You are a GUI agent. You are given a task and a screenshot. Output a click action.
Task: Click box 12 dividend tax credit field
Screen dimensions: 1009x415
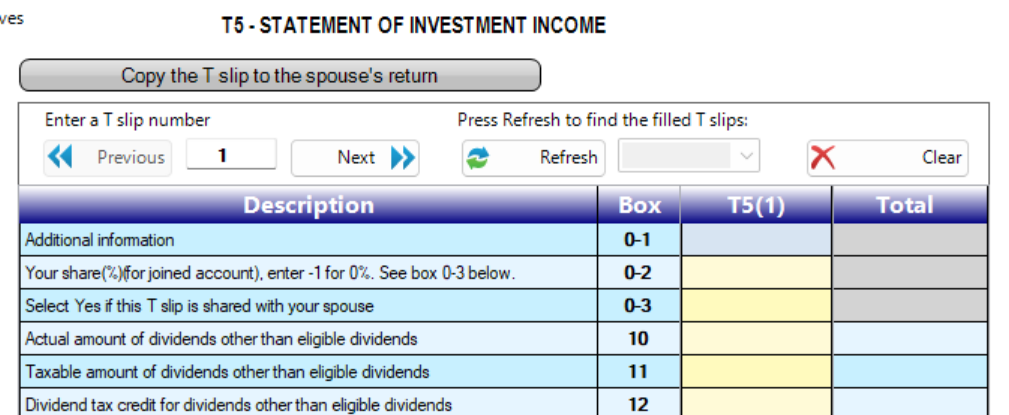[x=756, y=403]
